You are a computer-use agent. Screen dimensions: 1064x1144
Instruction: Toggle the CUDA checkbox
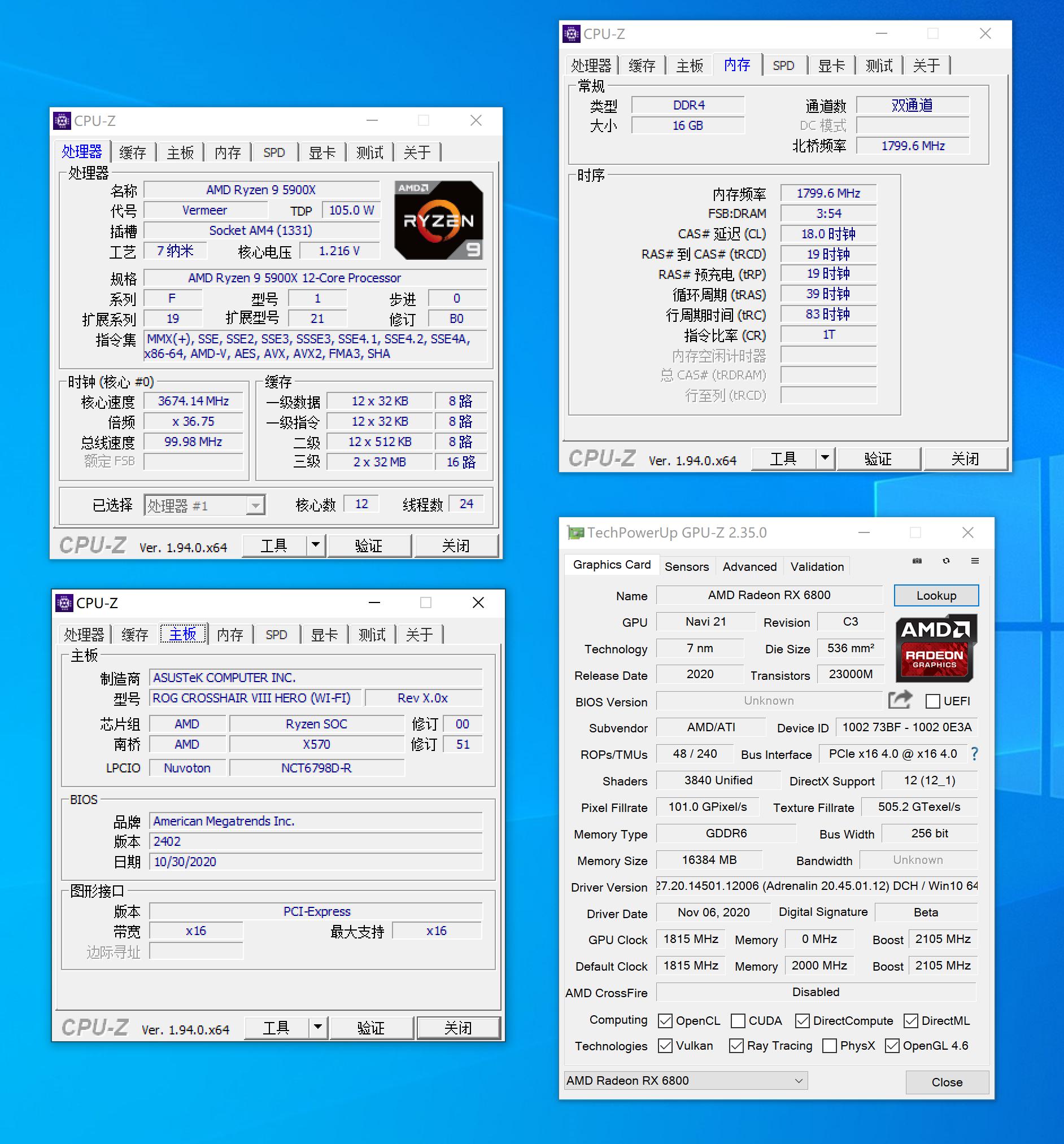738,1020
